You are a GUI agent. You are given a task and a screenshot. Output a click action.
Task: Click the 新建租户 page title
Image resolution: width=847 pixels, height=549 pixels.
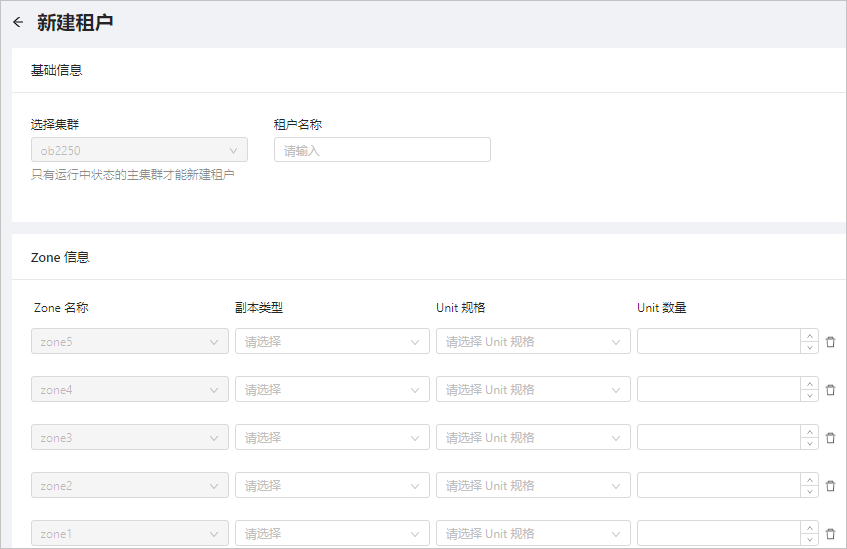[75, 22]
